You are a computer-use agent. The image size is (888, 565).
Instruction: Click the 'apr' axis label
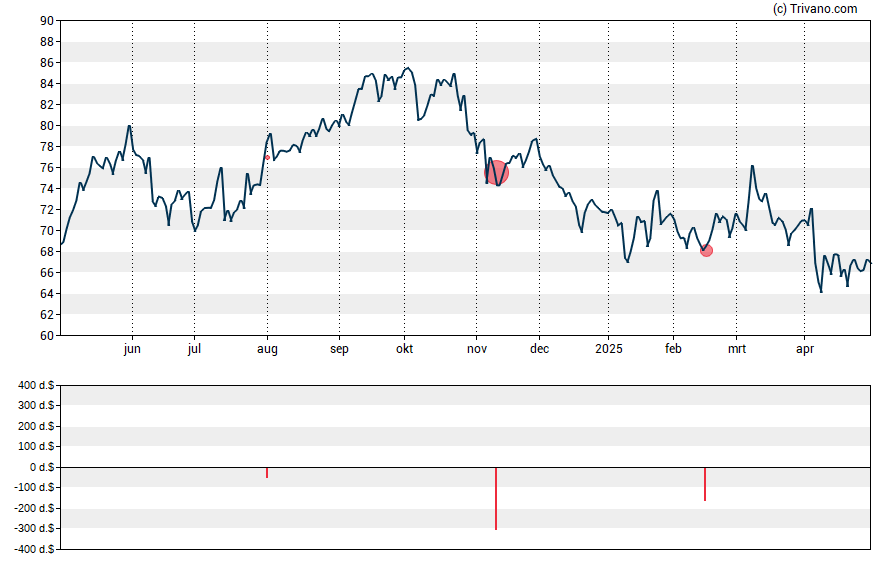(805, 349)
